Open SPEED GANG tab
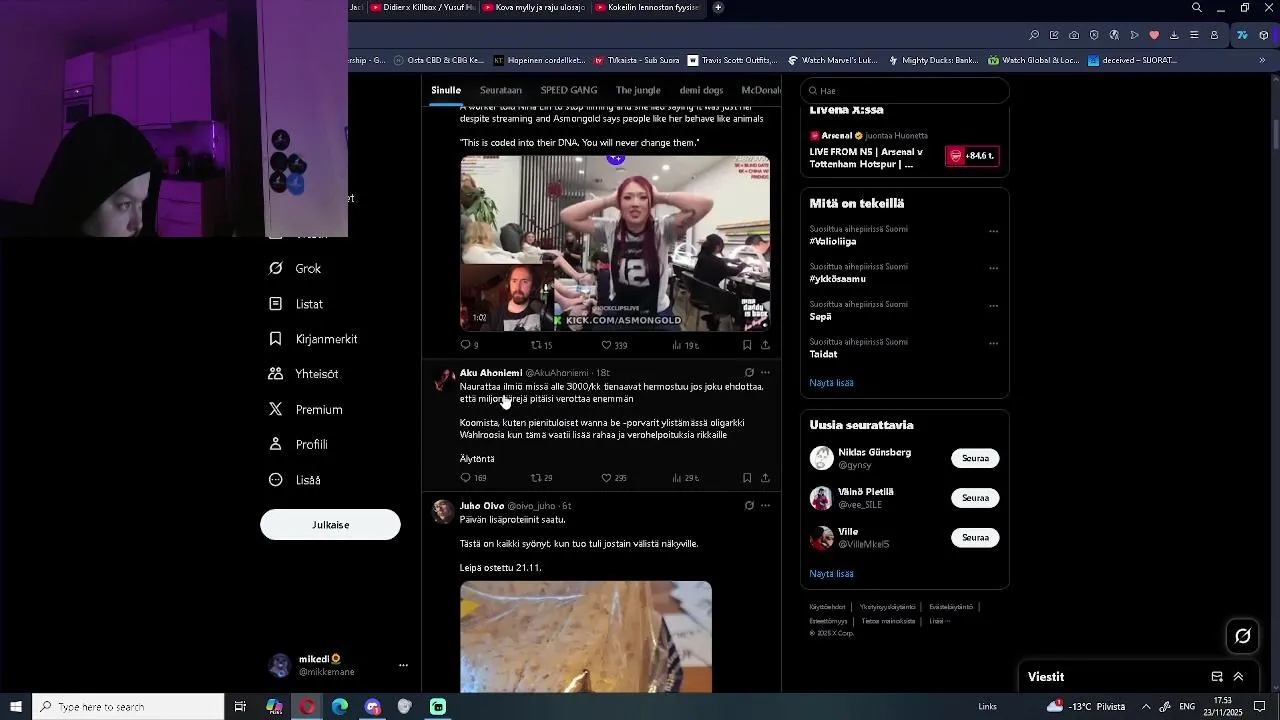The width and height of the screenshot is (1280, 720). pyautogui.click(x=569, y=90)
